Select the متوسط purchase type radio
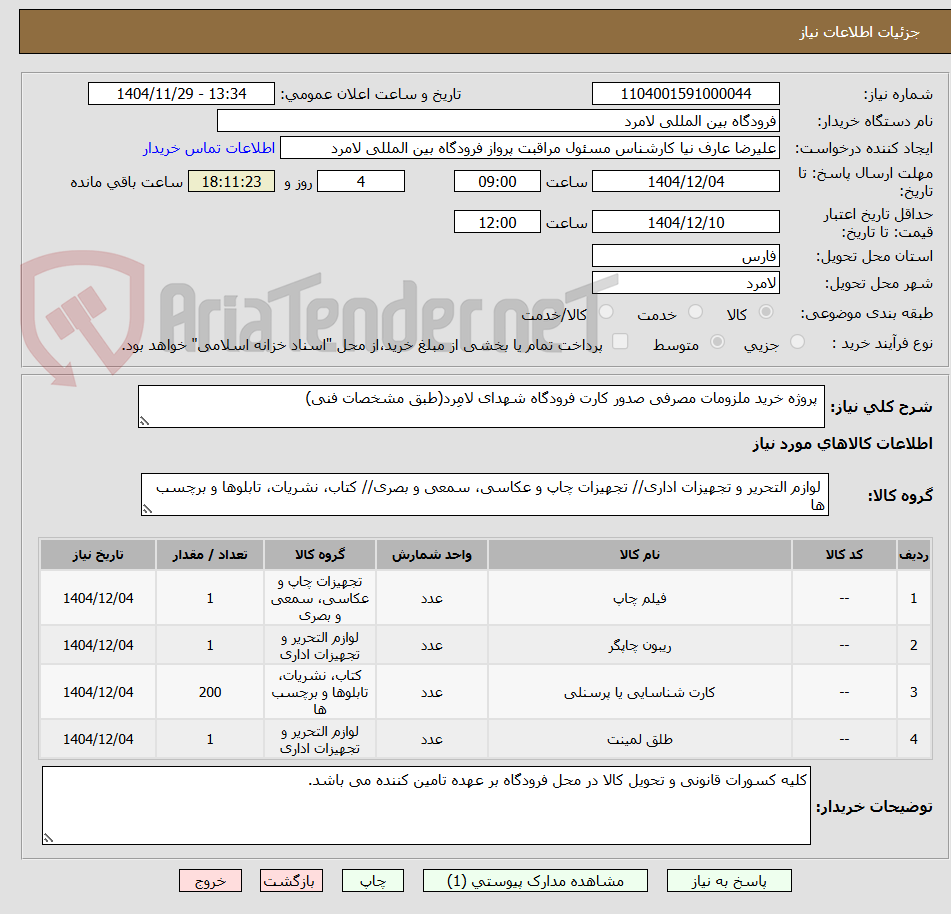This screenshot has height=914, width=951. pyautogui.click(x=717, y=341)
